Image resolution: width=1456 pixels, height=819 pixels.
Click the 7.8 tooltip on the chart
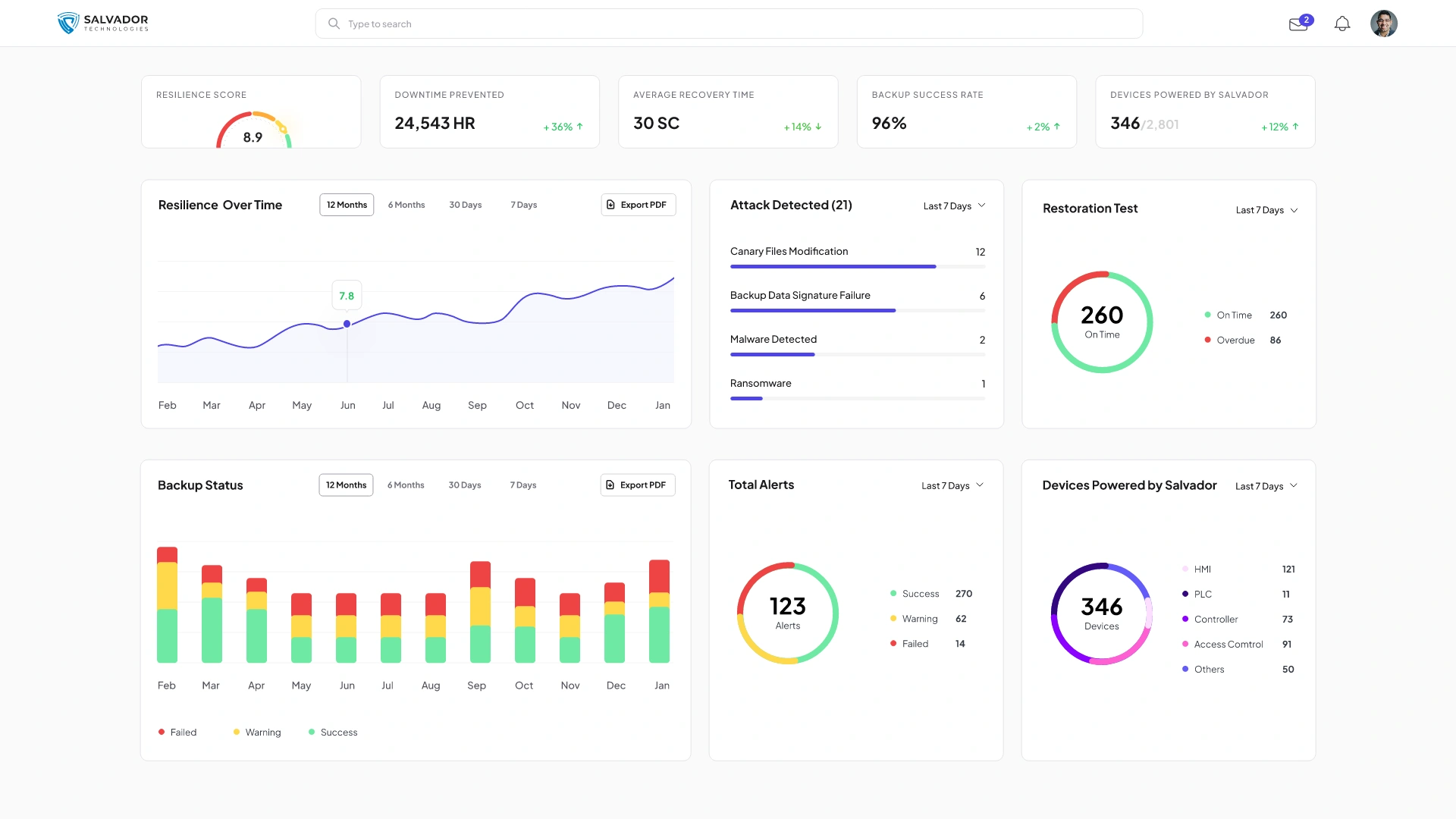(x=347, y=296)
